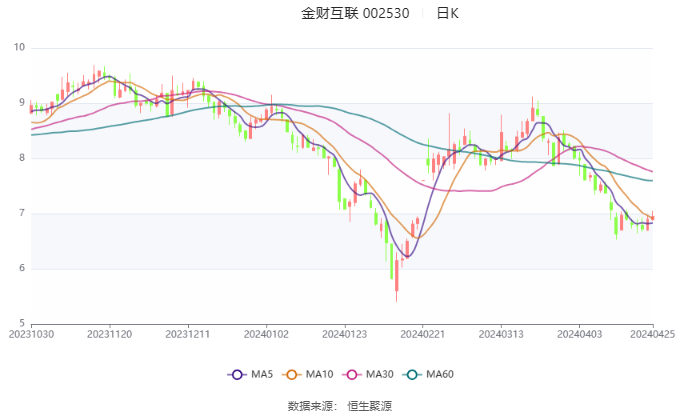Viewport: 680px width, 413px height.
Task: Hide the MA5 line via its label
Action: point(262,374)
